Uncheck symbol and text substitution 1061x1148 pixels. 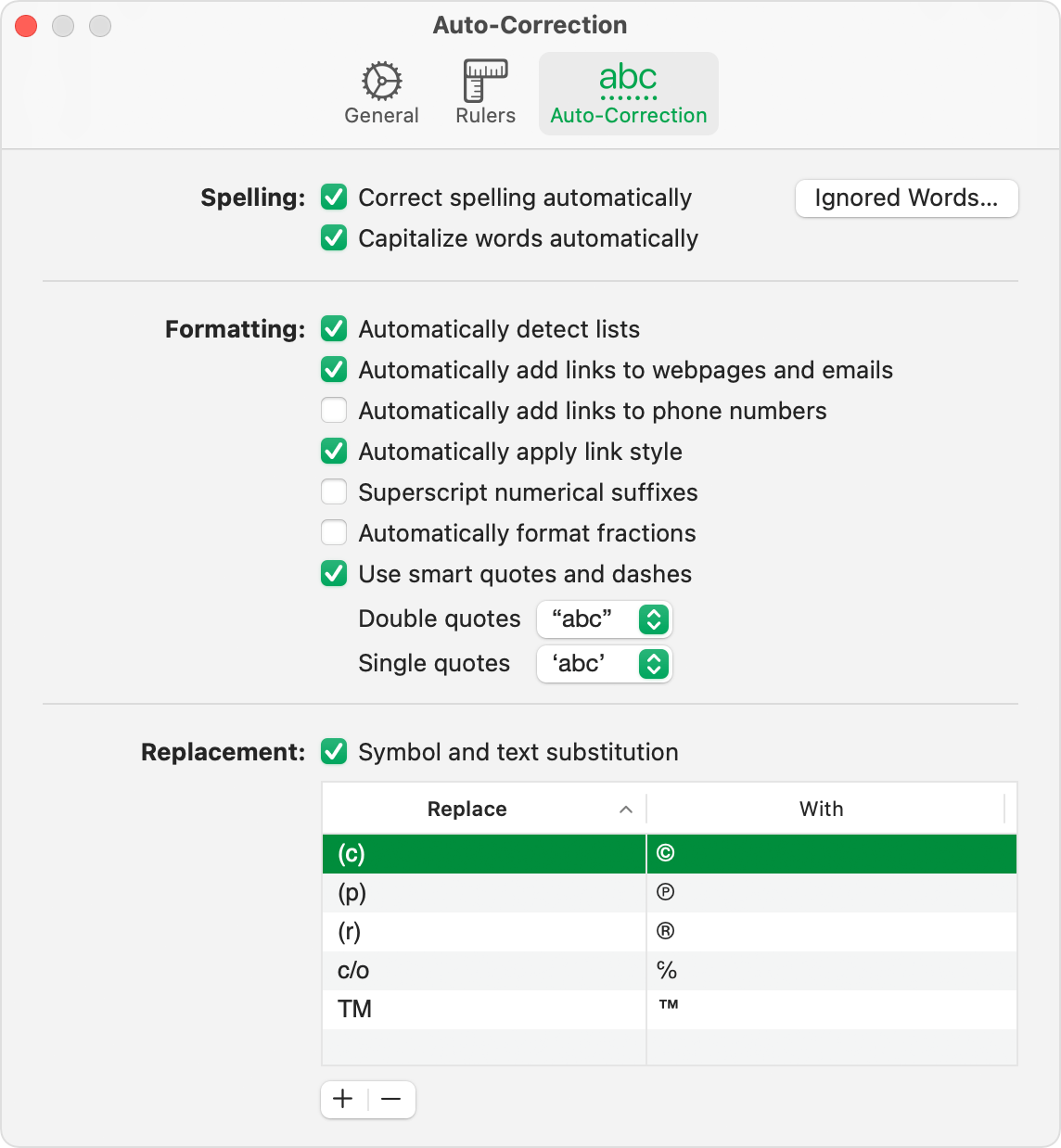[x=334, y=752]
